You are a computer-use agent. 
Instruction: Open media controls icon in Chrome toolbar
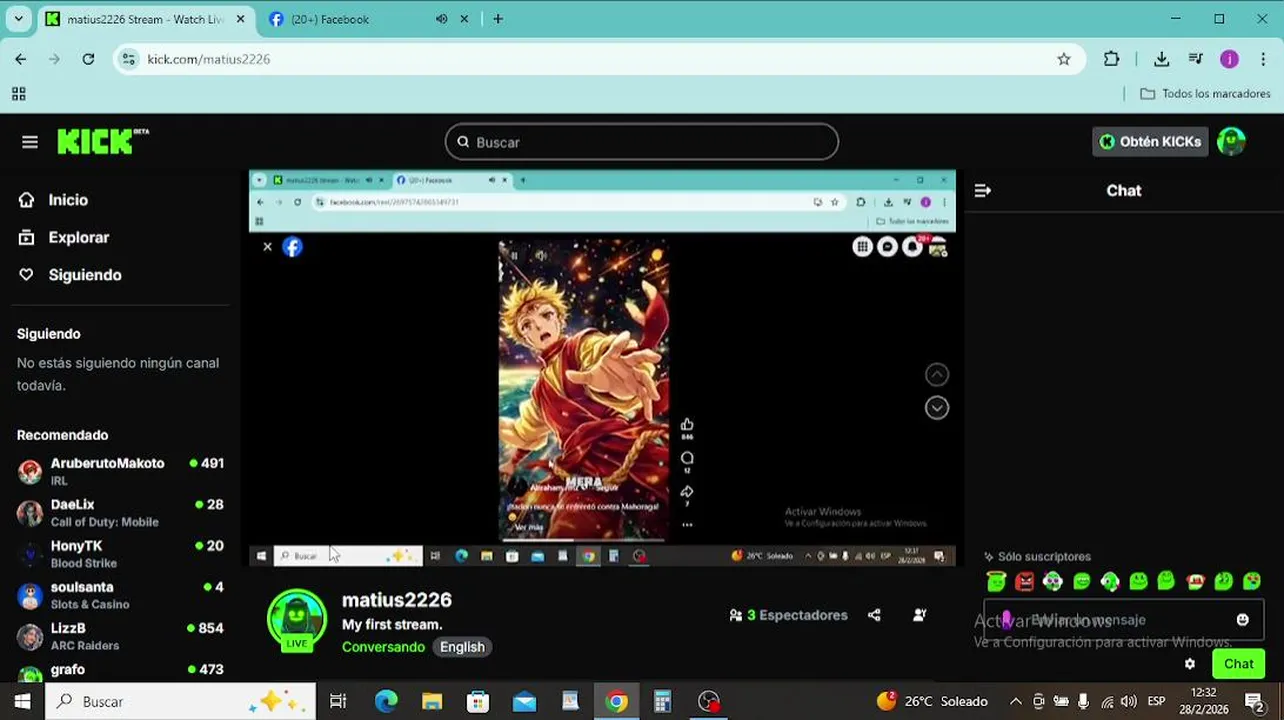[x=1195, y=59]
